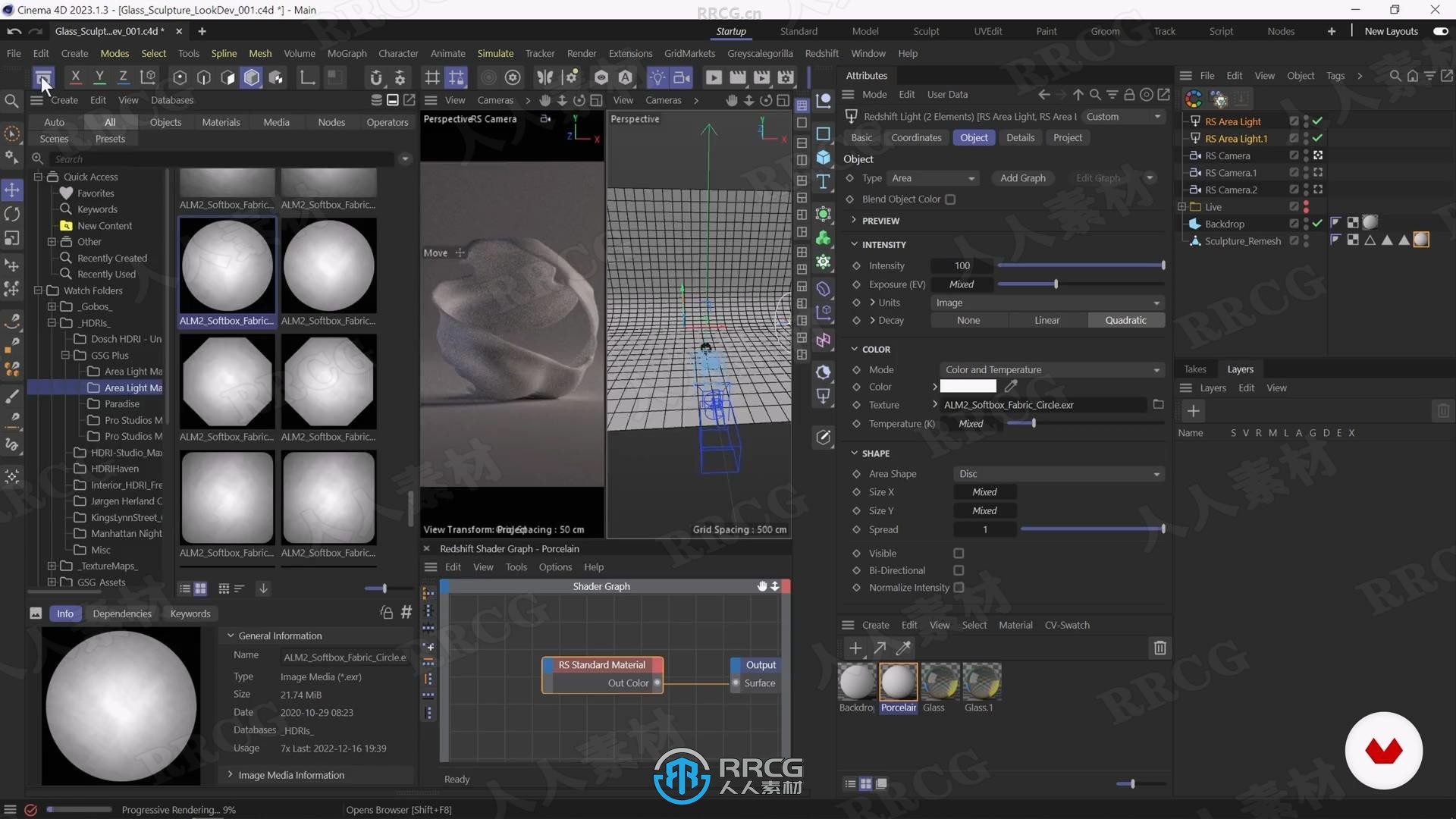Open Edit Render Settings clapper-gear icon
Viewport: 1456px width, 819px height.
[786, 77]
